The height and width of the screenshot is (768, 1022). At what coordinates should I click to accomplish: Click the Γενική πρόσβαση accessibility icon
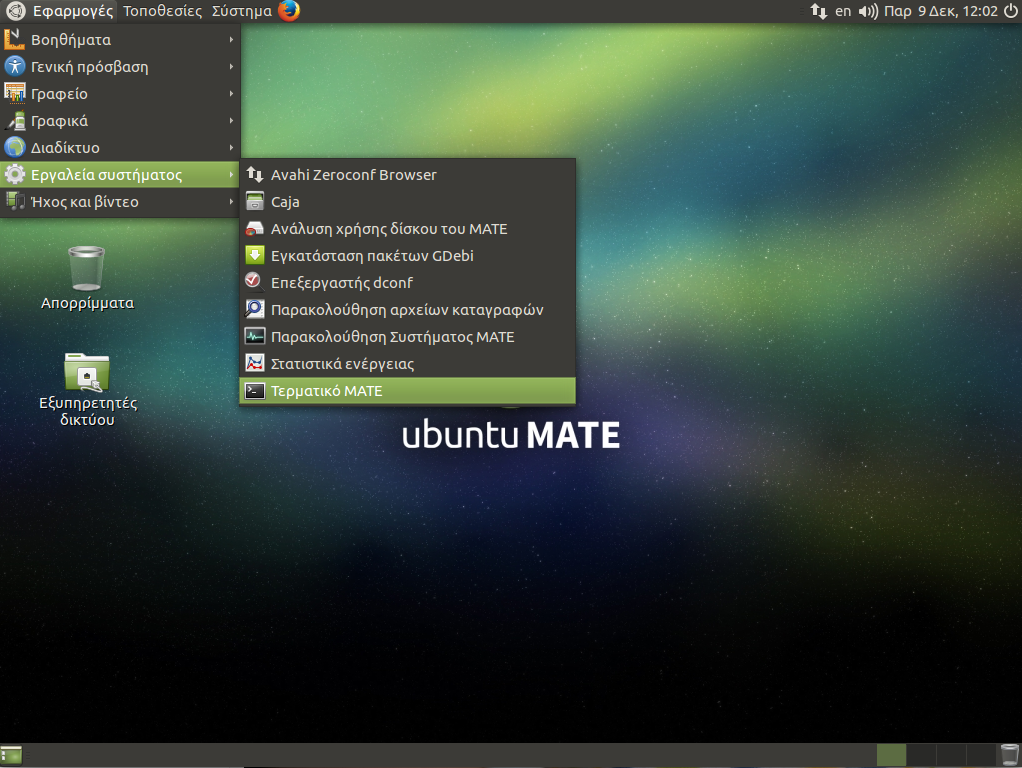(x=14, y=66)
